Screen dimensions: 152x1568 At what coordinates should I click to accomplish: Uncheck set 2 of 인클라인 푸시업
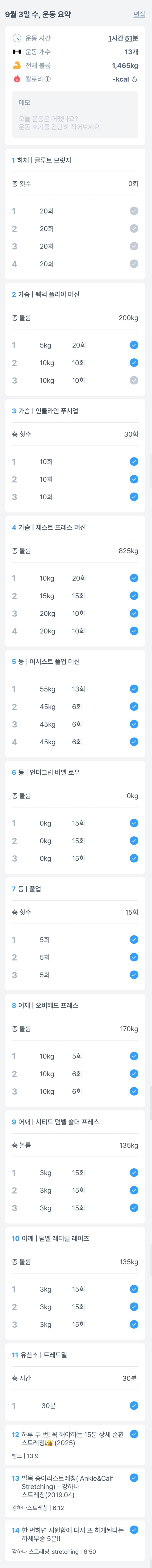click(134, 479)
